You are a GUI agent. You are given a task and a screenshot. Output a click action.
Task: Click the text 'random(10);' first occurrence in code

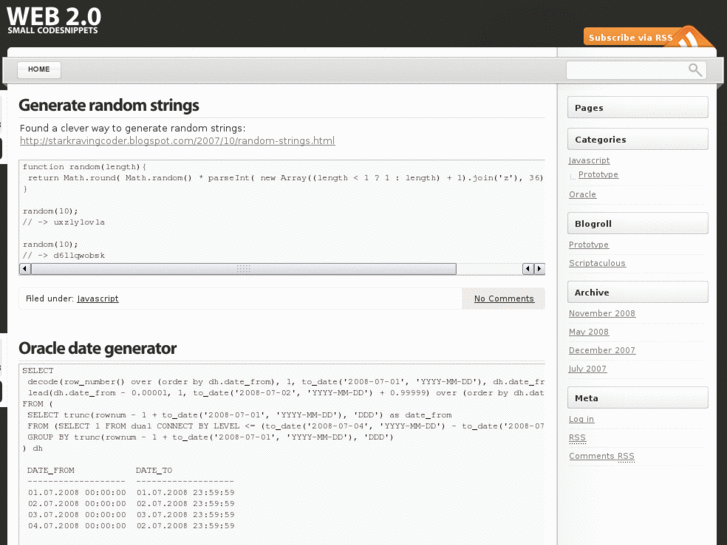[x=50, y=211]
